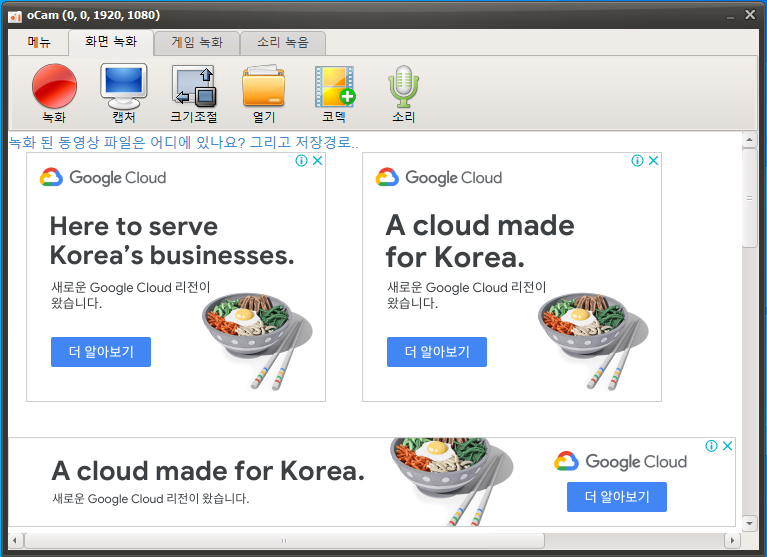Open the 코덱 codec settings icon
The width and height of the screenshot is (767, 557).
[335, 93]
